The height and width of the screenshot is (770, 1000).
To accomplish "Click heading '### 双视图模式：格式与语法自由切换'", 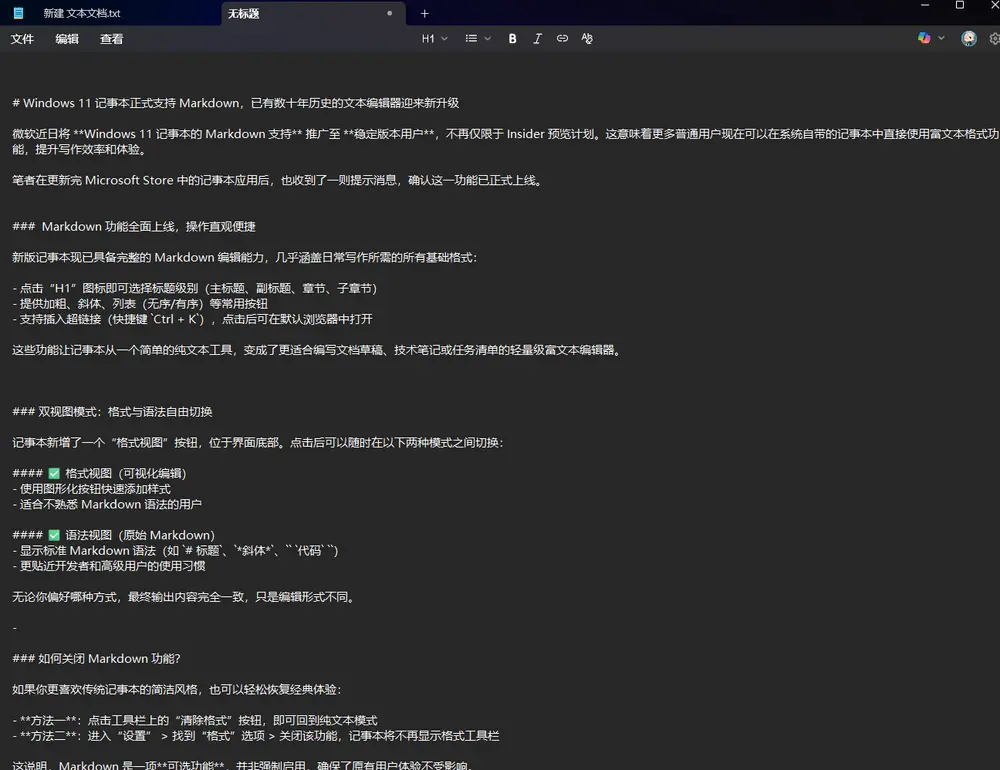I will click(x=112, y=412).
